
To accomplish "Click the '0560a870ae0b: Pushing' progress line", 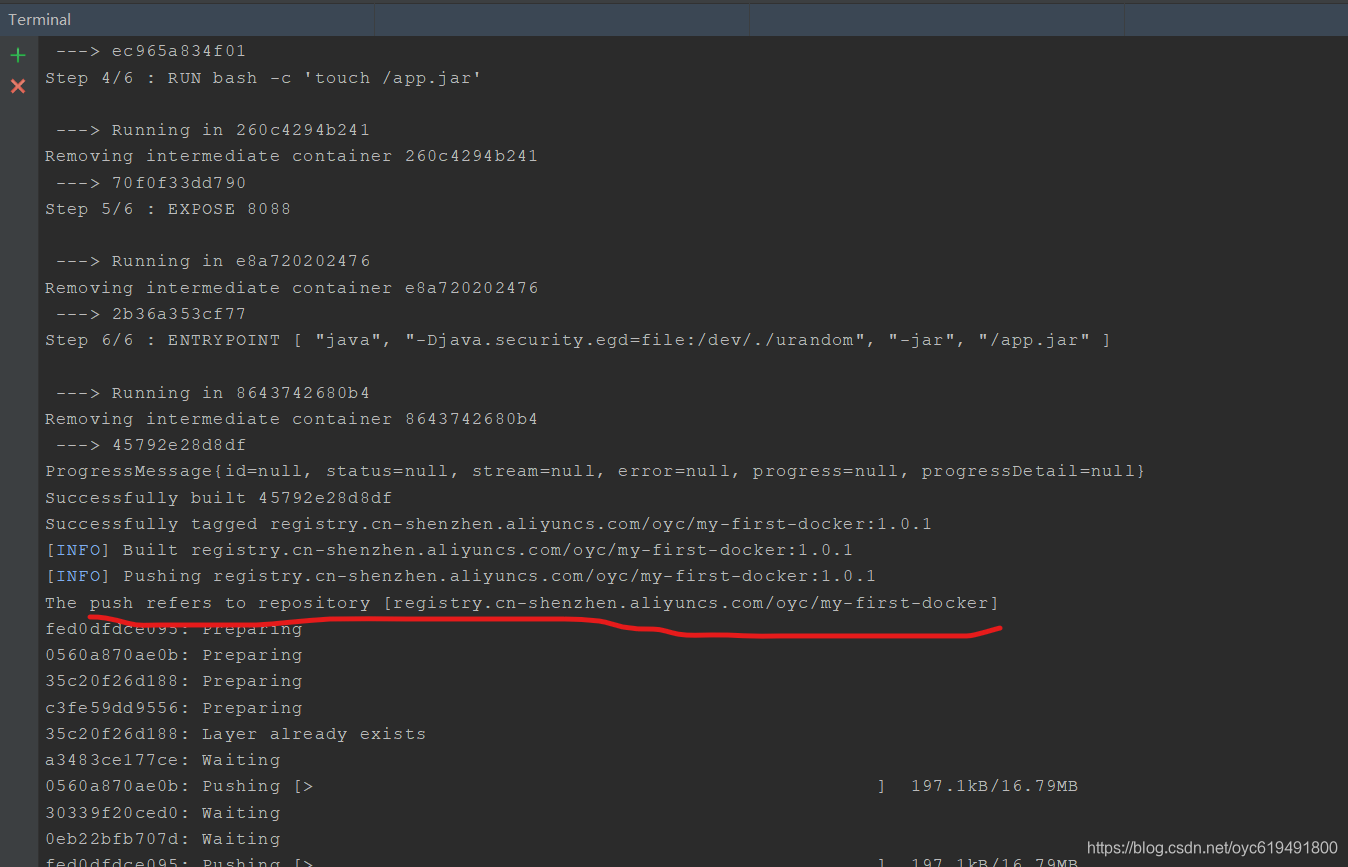I will 561,785.
